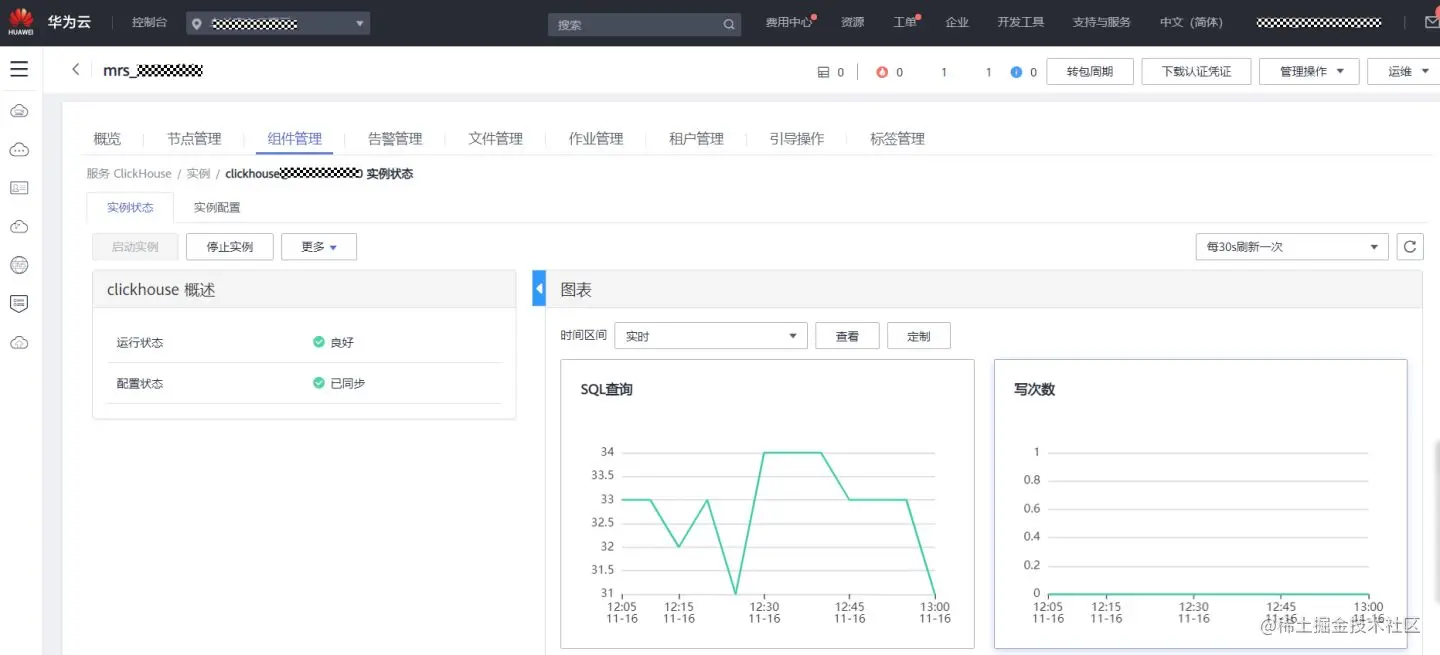Open 工单 in the top bar
Screen dimensions: 1440x655
[x=905, y=22]
